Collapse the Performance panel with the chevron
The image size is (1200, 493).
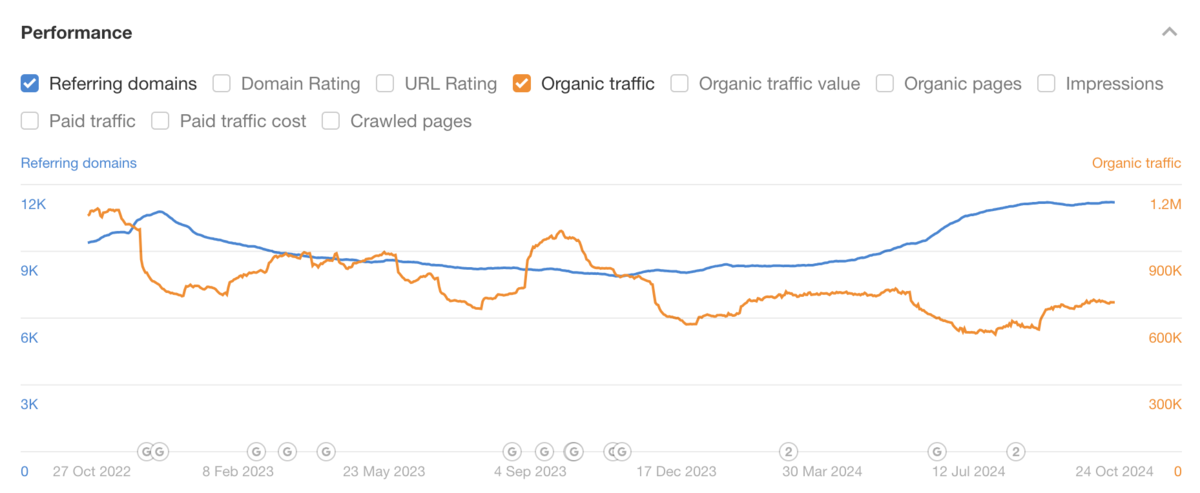(x=1169, y=33)
